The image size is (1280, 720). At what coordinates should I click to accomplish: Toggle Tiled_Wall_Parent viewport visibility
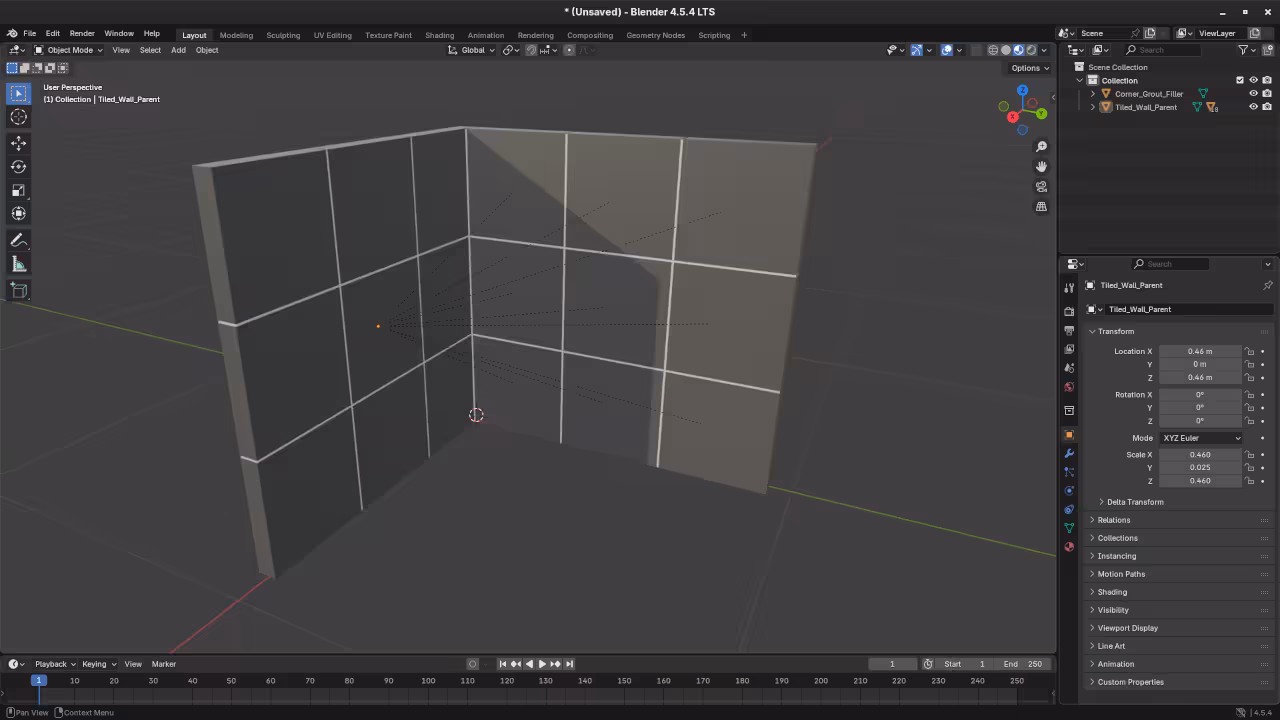tap(1253, 107)
